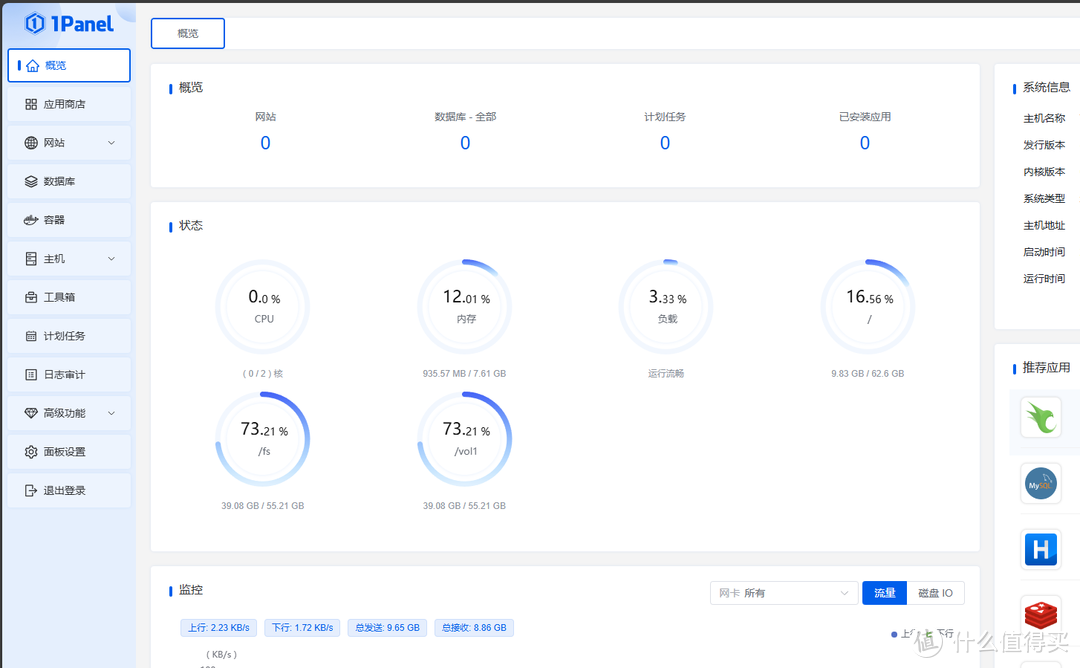Expand the 网站 sidebar menu
The image size is (1080, 668).
click(x=70, y=143)
